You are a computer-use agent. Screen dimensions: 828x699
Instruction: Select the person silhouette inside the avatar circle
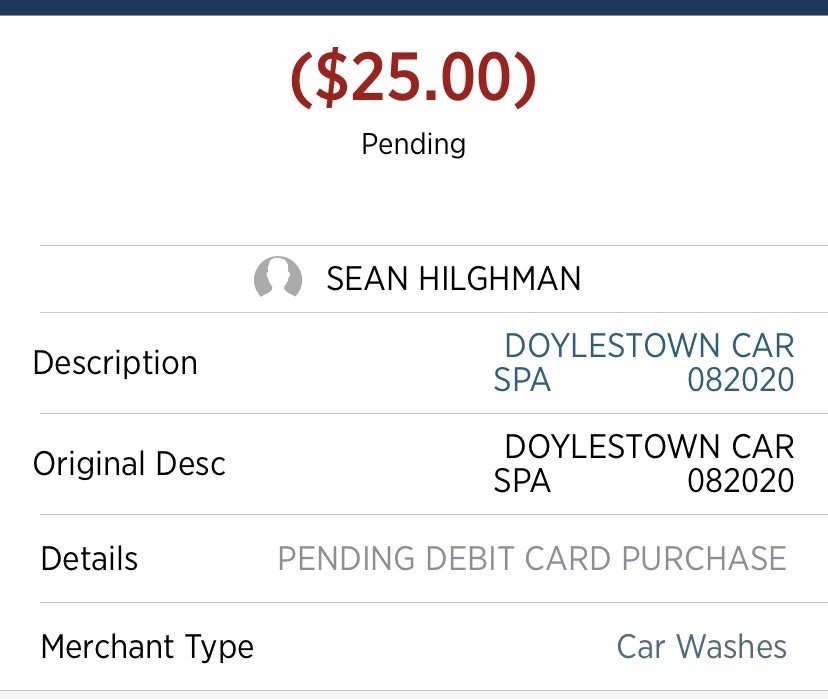(277, 278)
